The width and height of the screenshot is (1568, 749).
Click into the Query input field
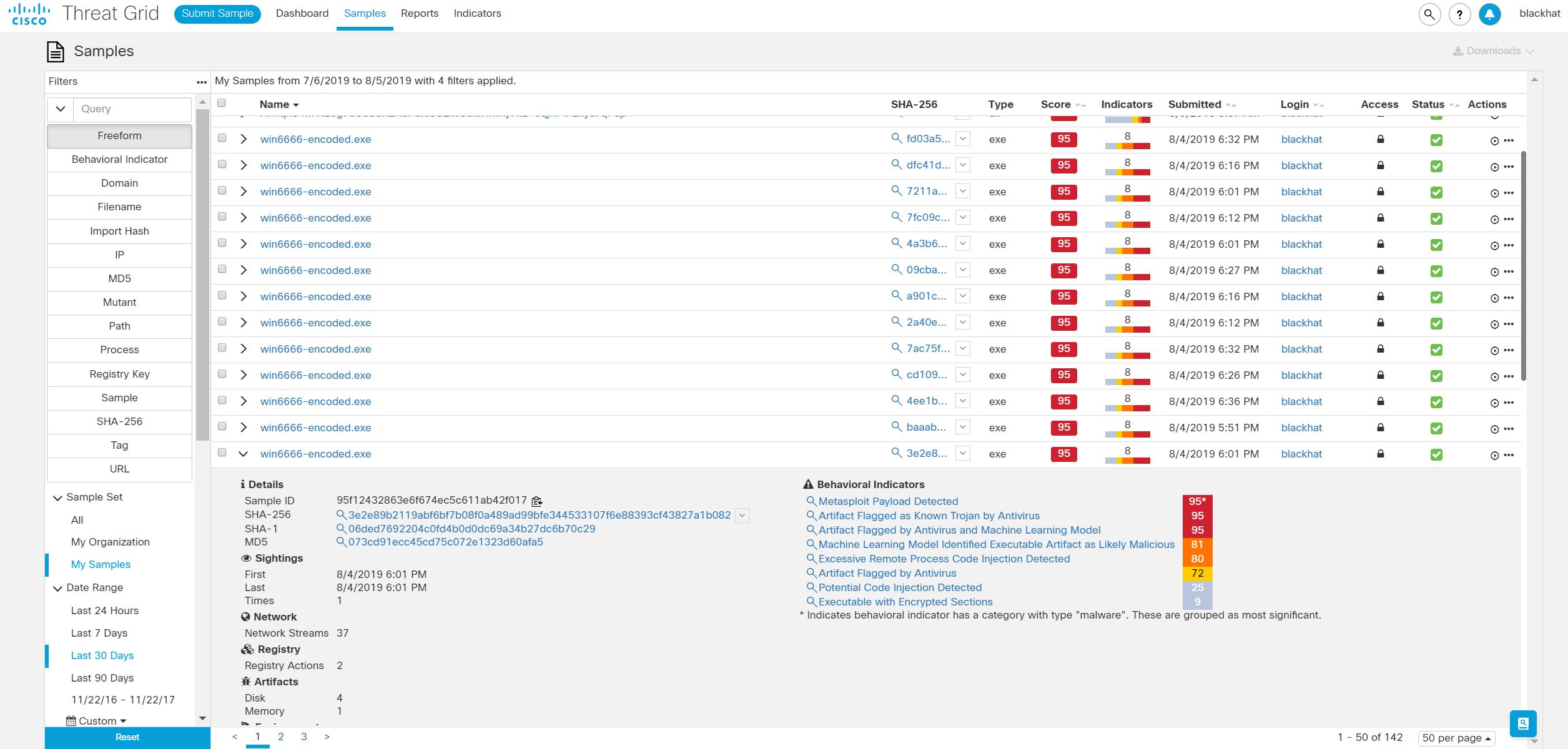point(132,109)
